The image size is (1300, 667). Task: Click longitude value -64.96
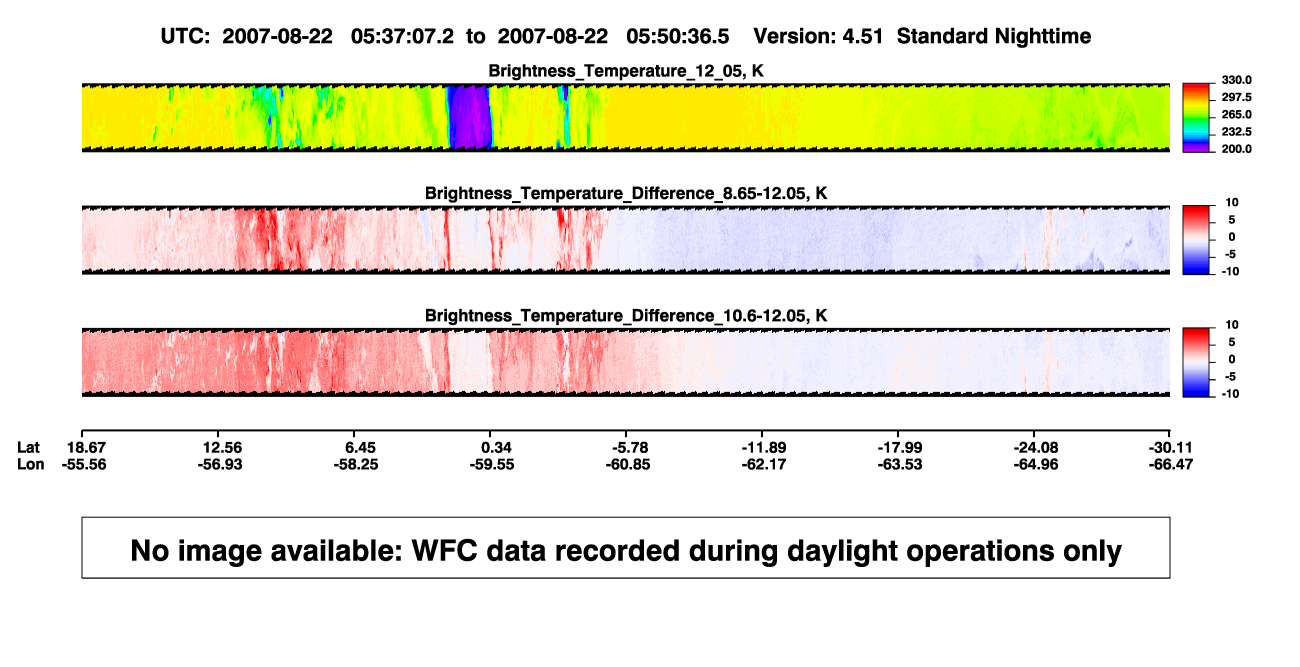1035,464
